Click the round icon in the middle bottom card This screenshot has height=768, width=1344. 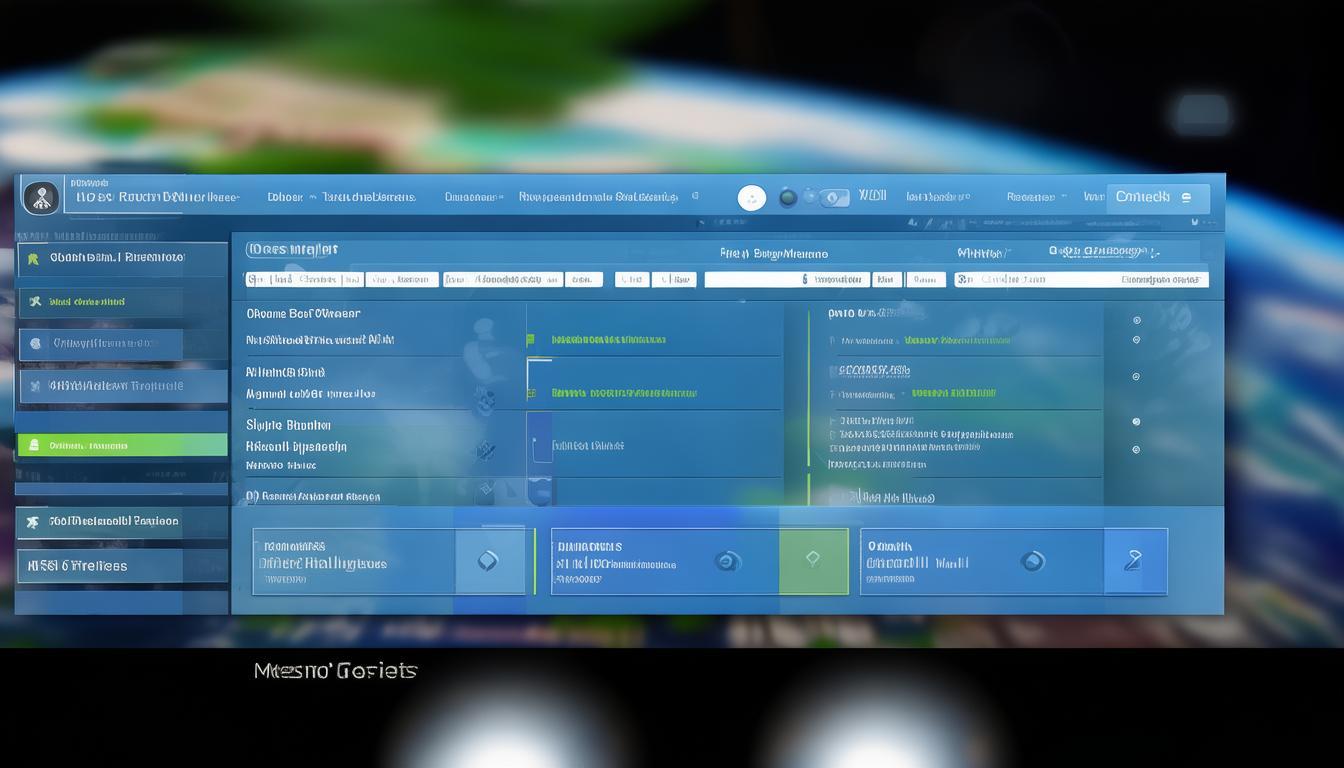pyautogui.click(x=728, y=561)
